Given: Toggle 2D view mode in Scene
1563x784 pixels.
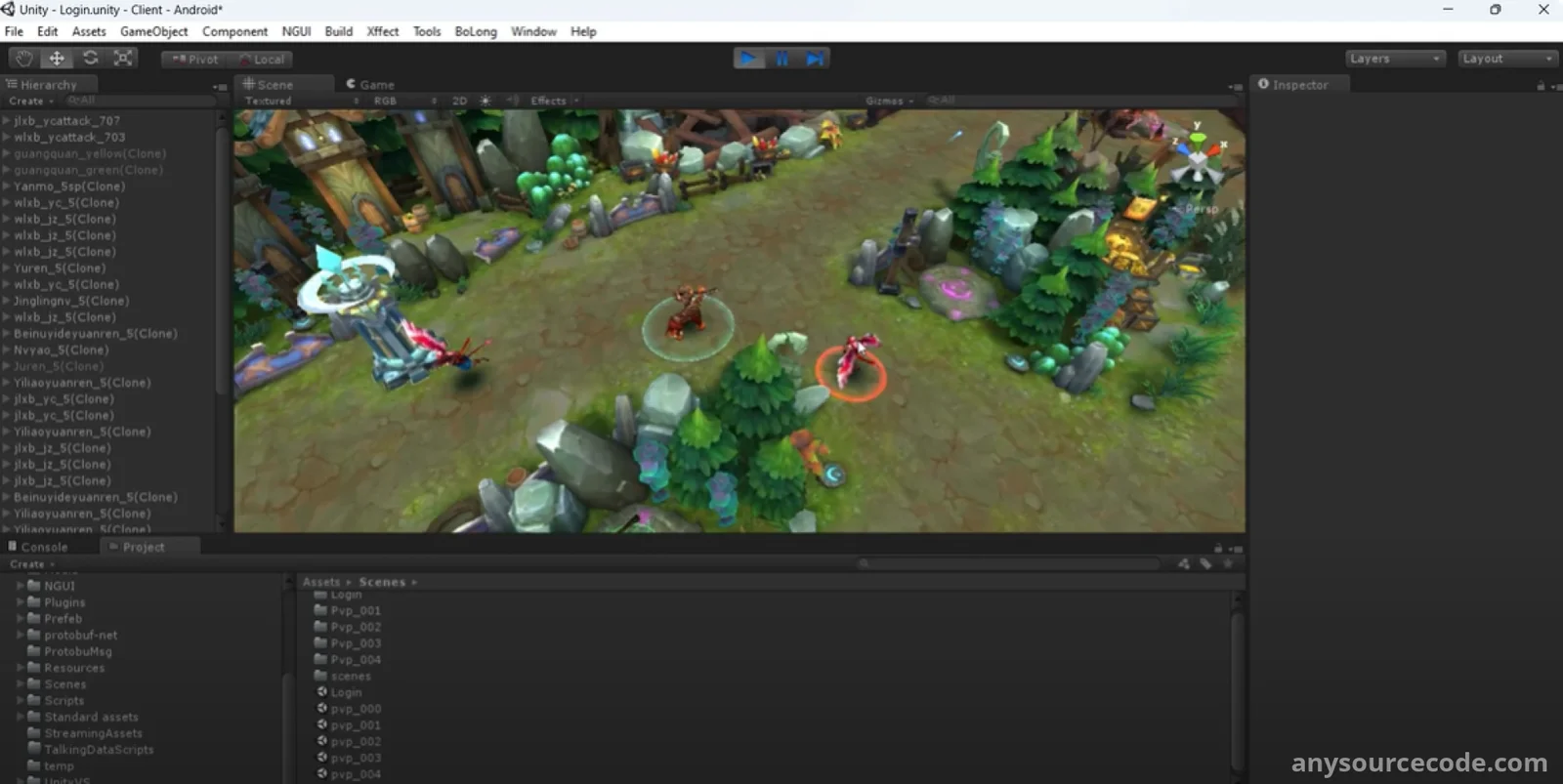Looking at the screenshot, I should pos(459,101).
